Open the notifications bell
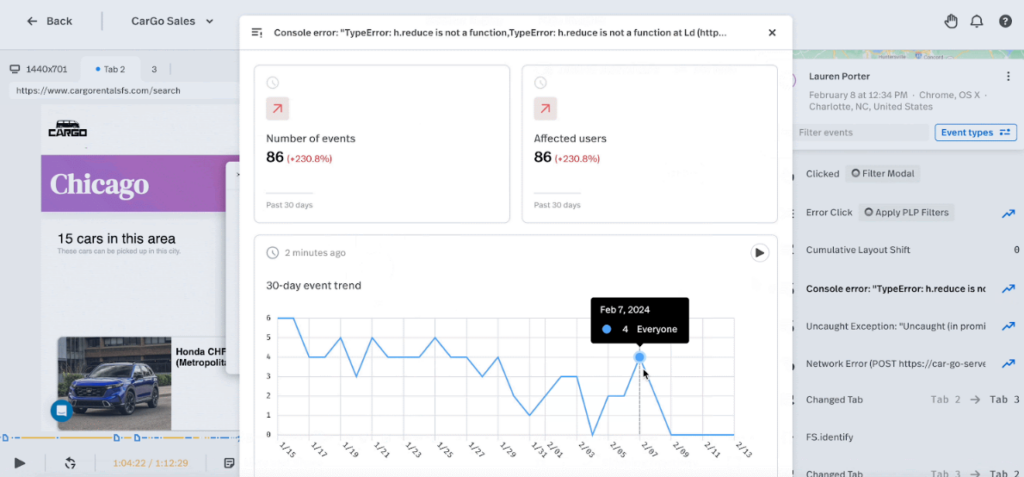Screen dimensions: 1024x477 point(976,21)
